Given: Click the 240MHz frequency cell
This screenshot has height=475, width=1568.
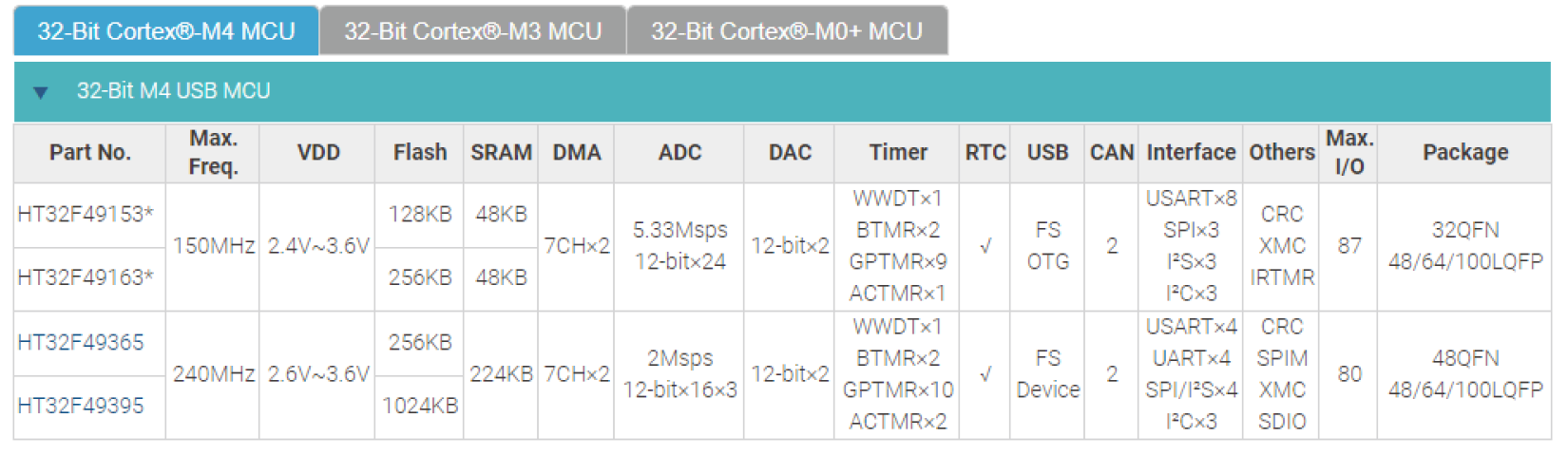Looking at the screenshot, I should pyautogui.click(x=213, y=374).
